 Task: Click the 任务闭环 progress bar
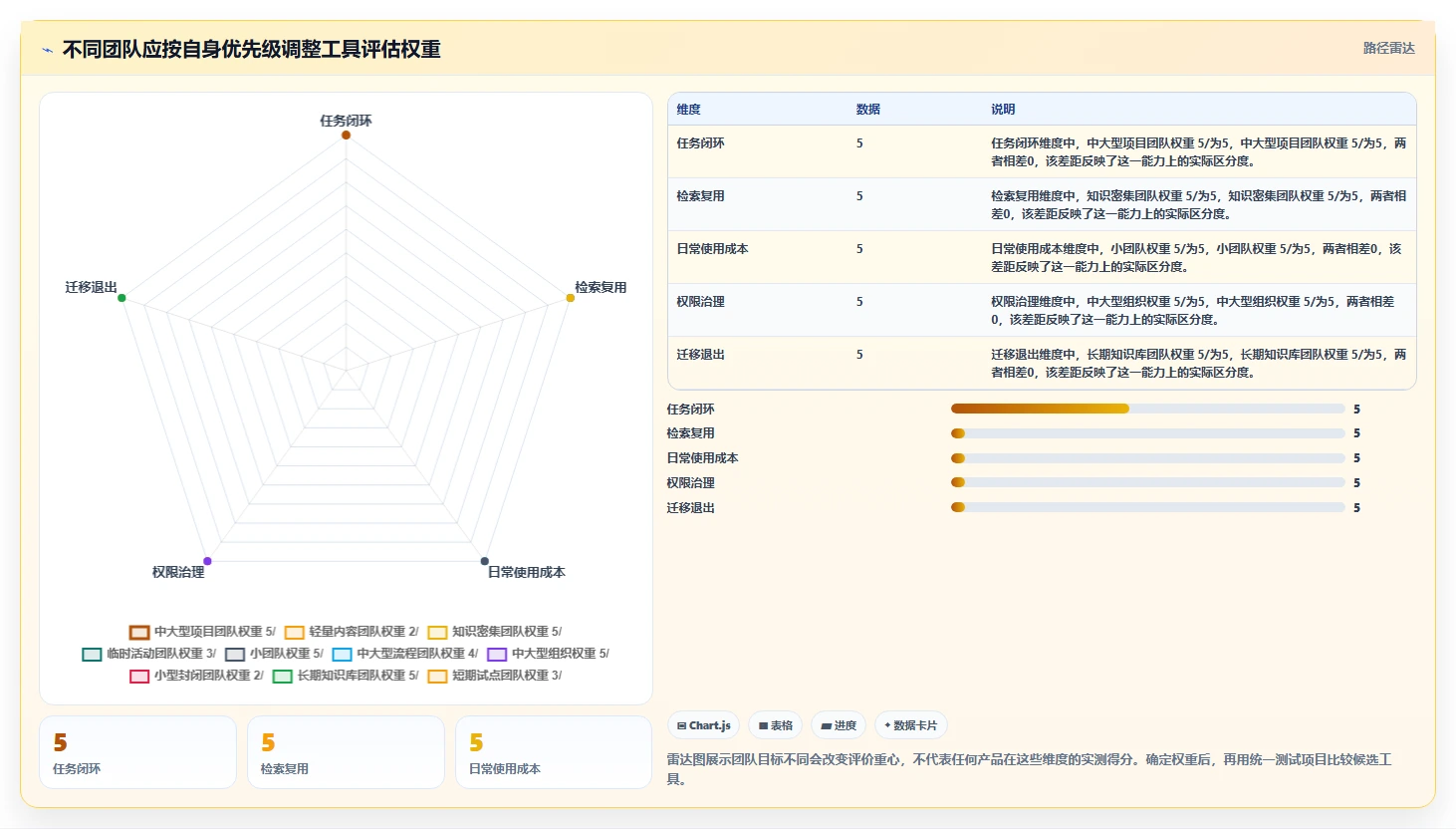1148,409
